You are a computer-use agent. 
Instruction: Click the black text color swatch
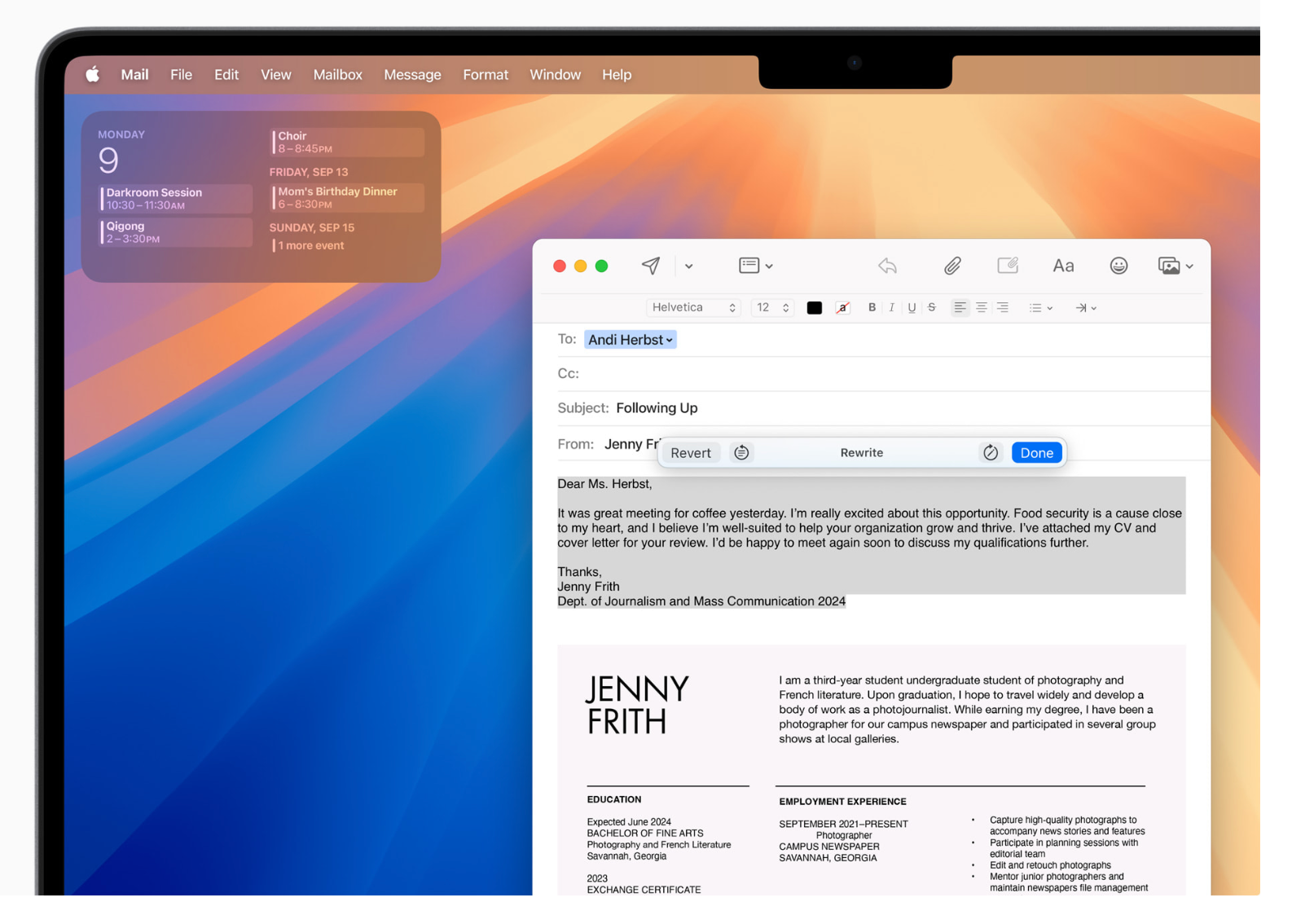pyautogui.click(x=814, y=308)
